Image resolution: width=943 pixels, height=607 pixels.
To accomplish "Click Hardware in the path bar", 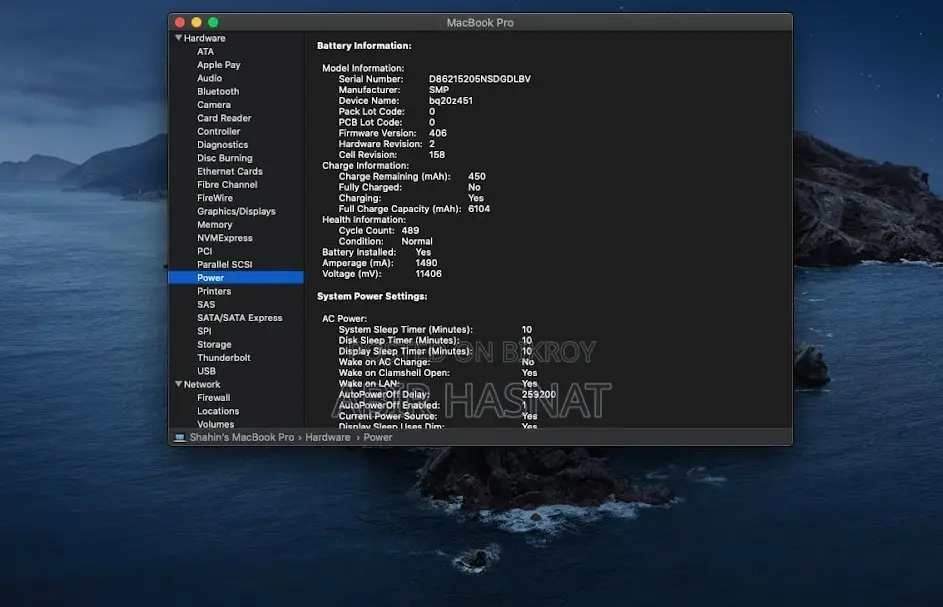I will (328, 437).
